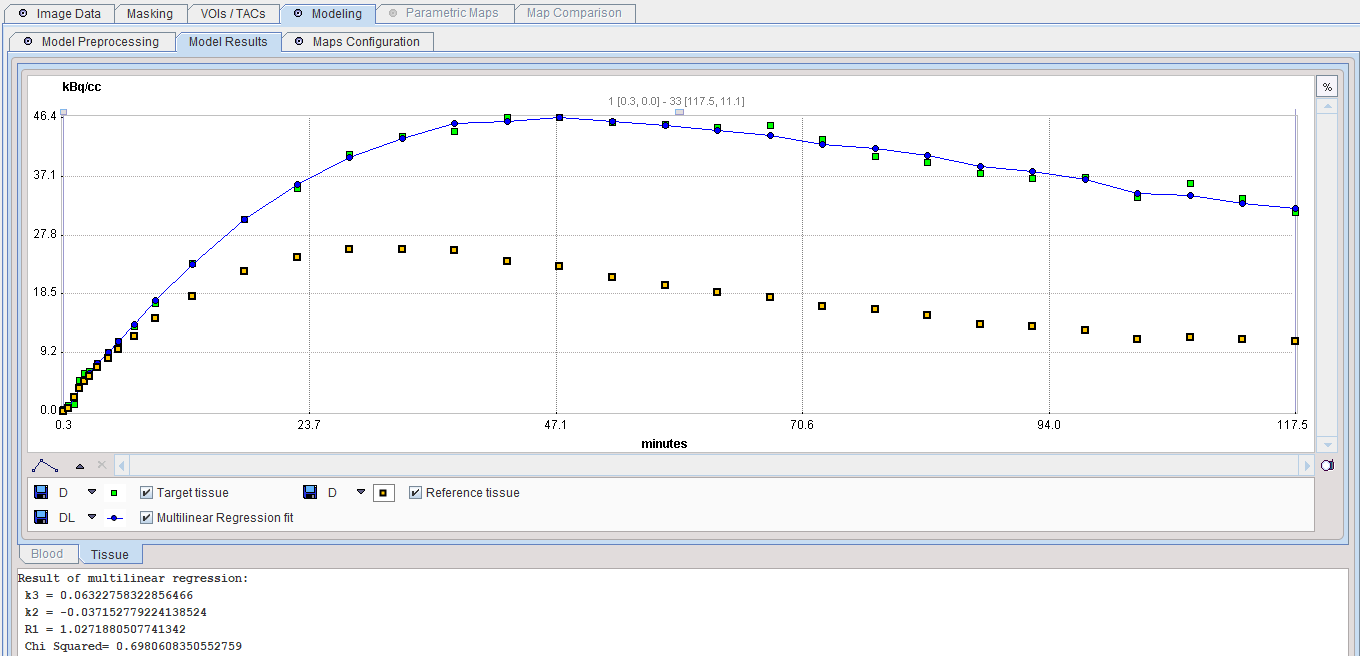1360x656 pixels.
Task: Click the Model Preprocessing tab status dot
Action: (28, 42)
